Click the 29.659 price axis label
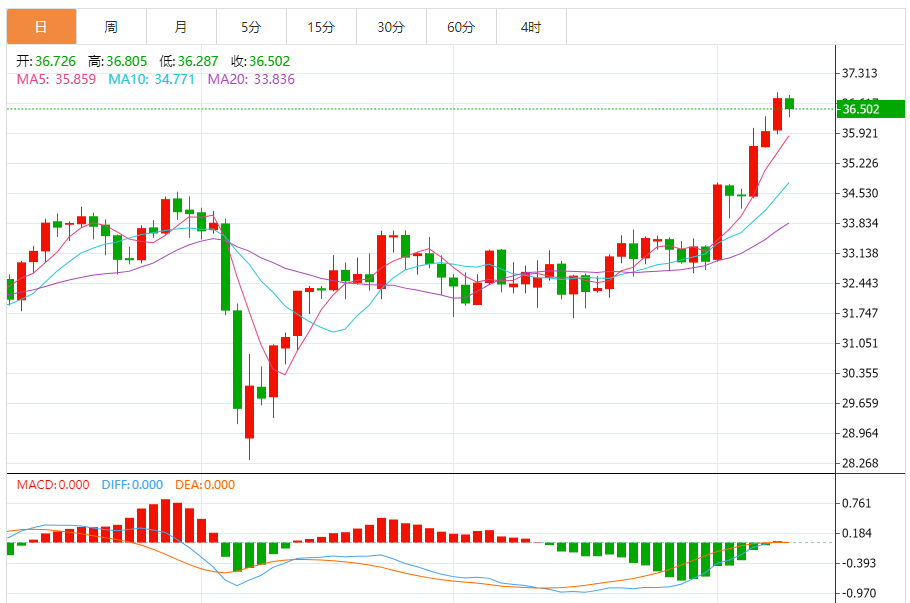This screenshot has width=910, height=603. pyautogui.click(x=860, y=403)
